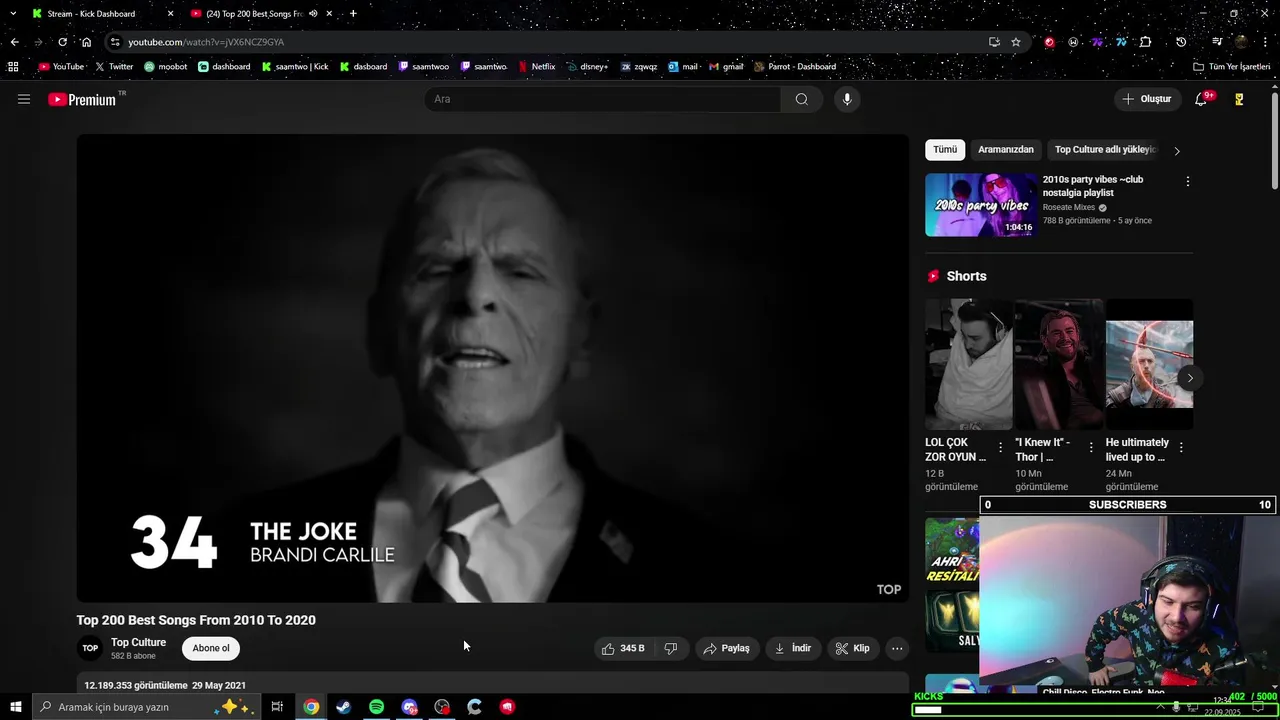Click the İndir download button
Screen dimensions: 1280x720
click(793, 648)
